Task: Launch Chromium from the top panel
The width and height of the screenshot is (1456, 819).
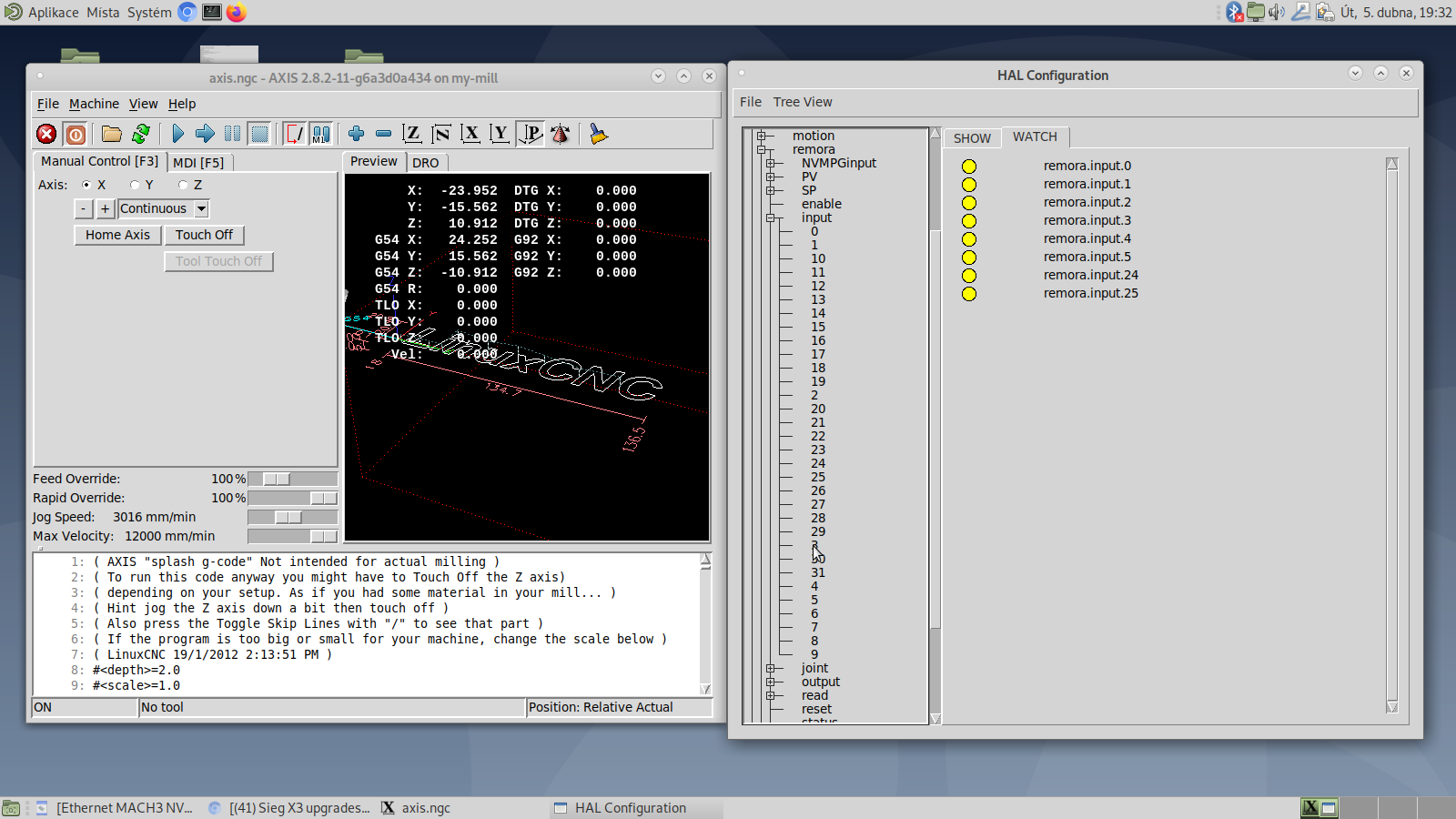Action: pos(187,12)
